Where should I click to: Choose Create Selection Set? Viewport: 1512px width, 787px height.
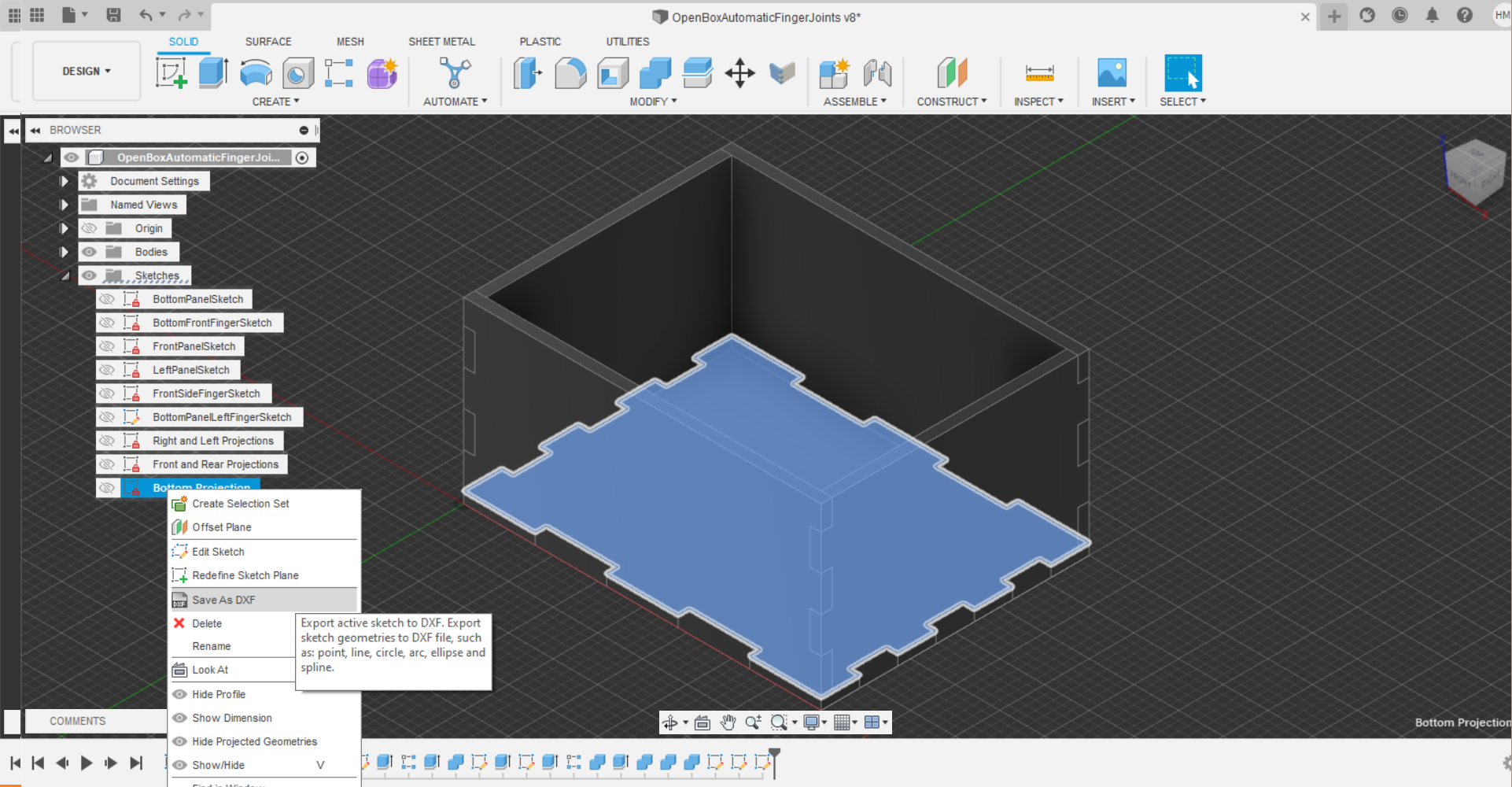[x=264, y=504]
